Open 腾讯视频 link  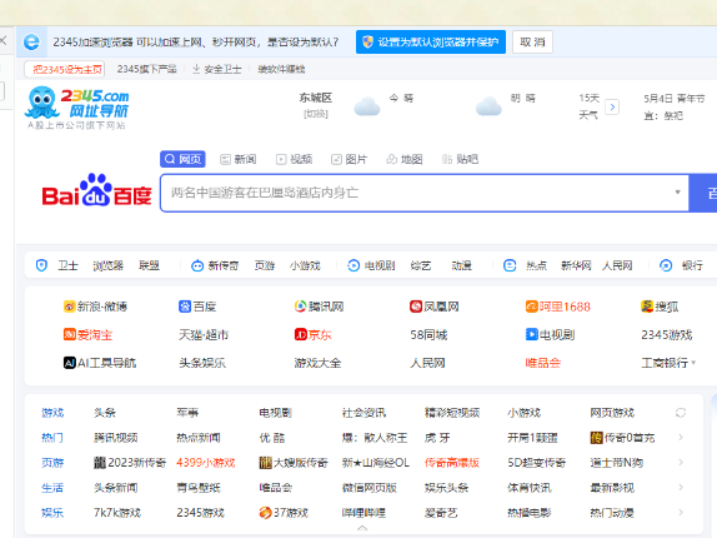[x=116, y=438]
